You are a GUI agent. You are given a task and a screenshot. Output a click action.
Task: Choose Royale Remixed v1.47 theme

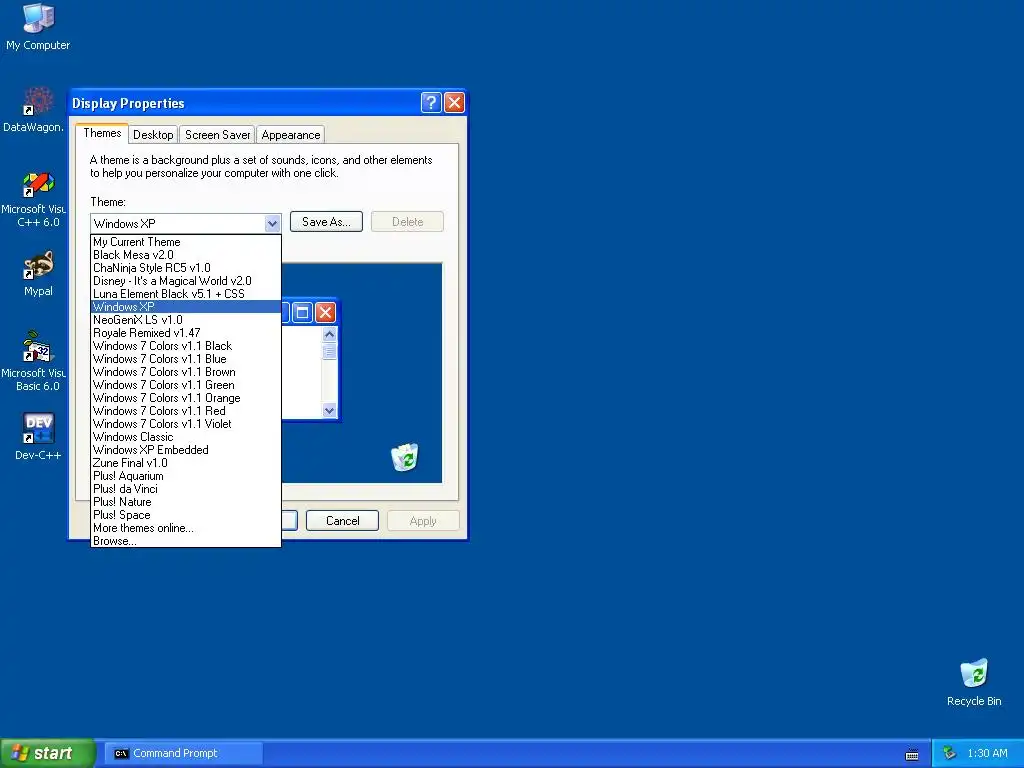tap(185, 333)
